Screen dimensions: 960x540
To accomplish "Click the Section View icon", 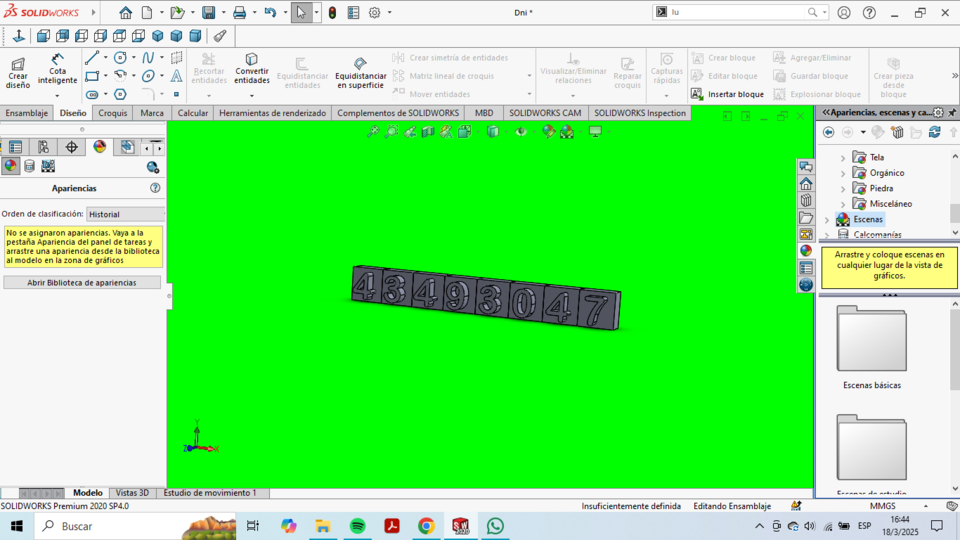I will coord(428,132).
